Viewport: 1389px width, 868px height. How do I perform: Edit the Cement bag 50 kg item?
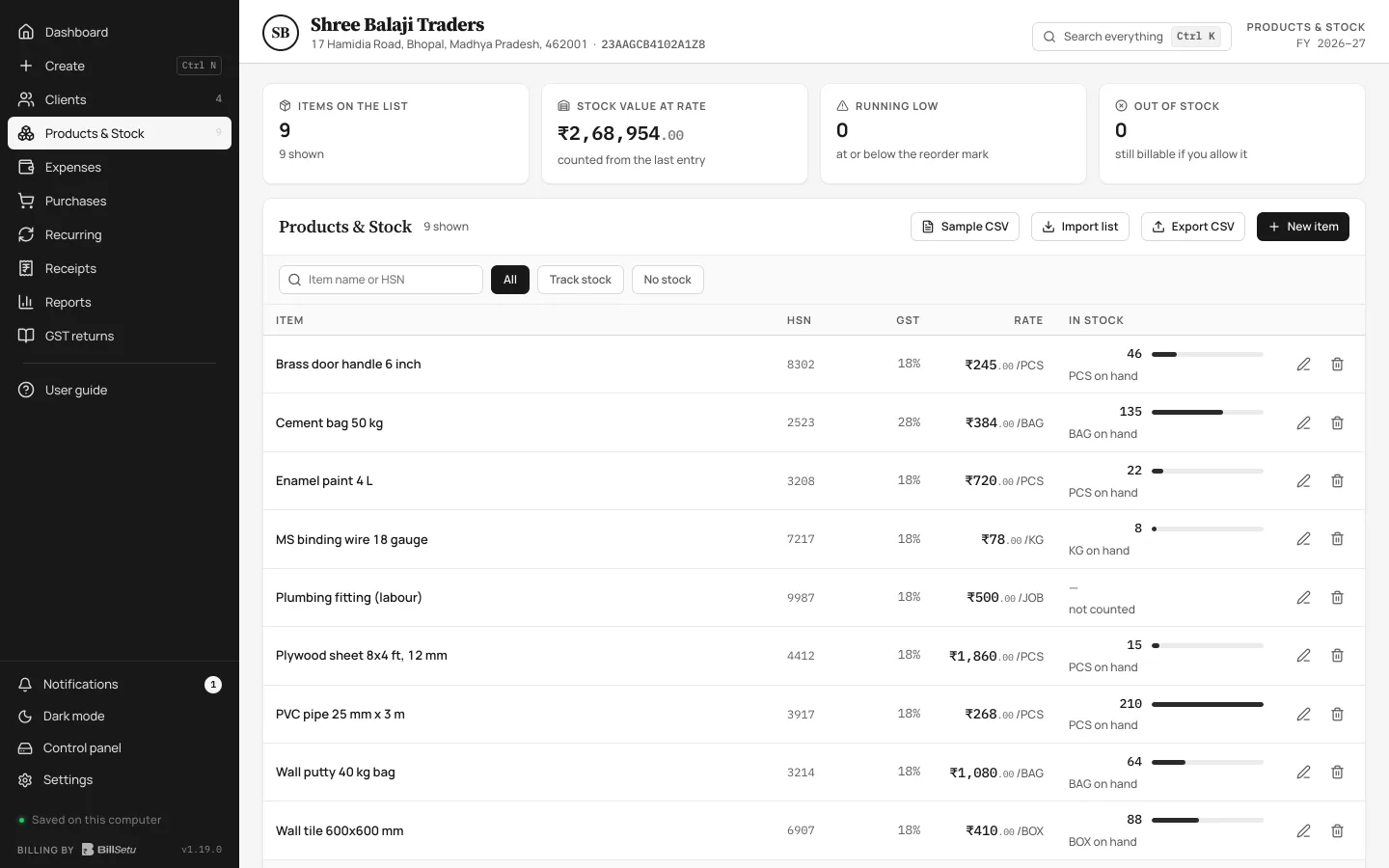point(1303,423)
